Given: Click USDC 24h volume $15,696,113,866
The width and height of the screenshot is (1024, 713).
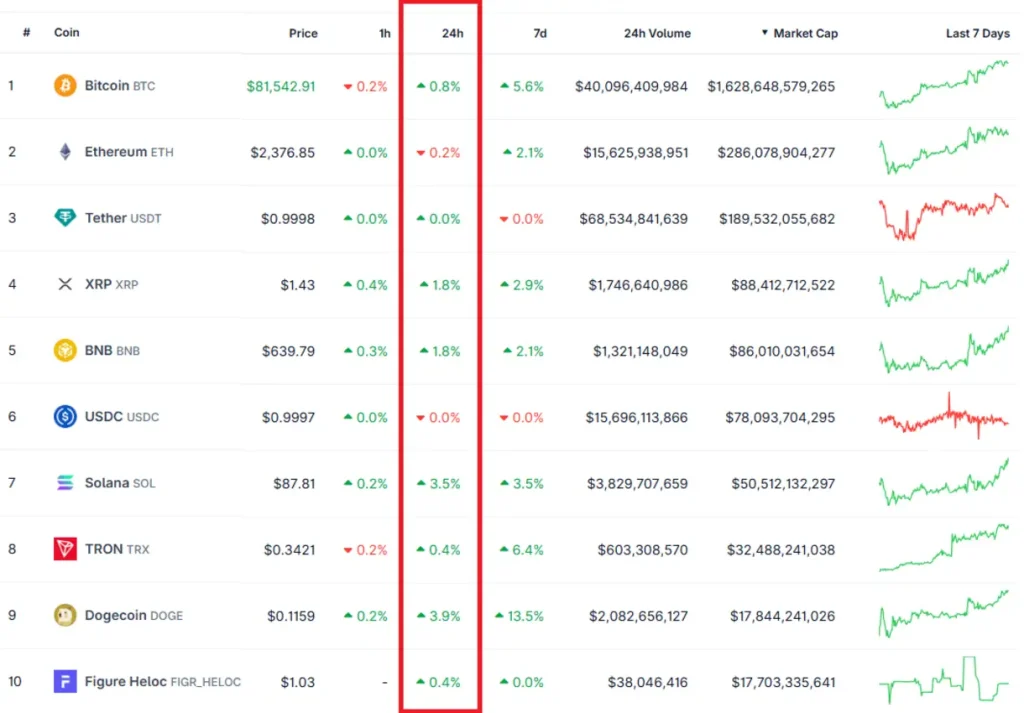Looking at the screenshot, I should 637,417.
